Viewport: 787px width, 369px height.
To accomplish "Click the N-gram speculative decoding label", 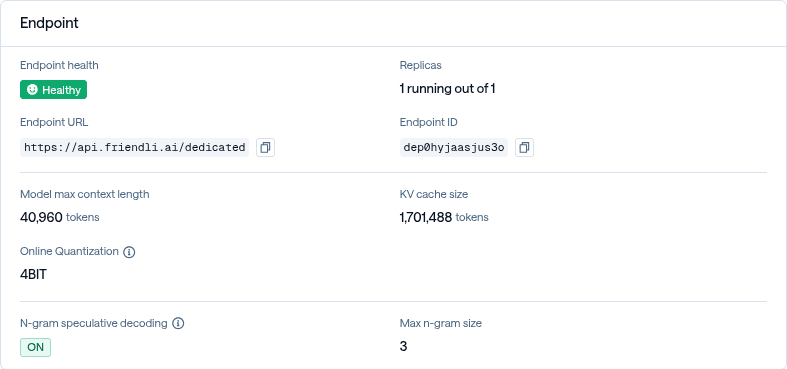I will coord(94,323).
